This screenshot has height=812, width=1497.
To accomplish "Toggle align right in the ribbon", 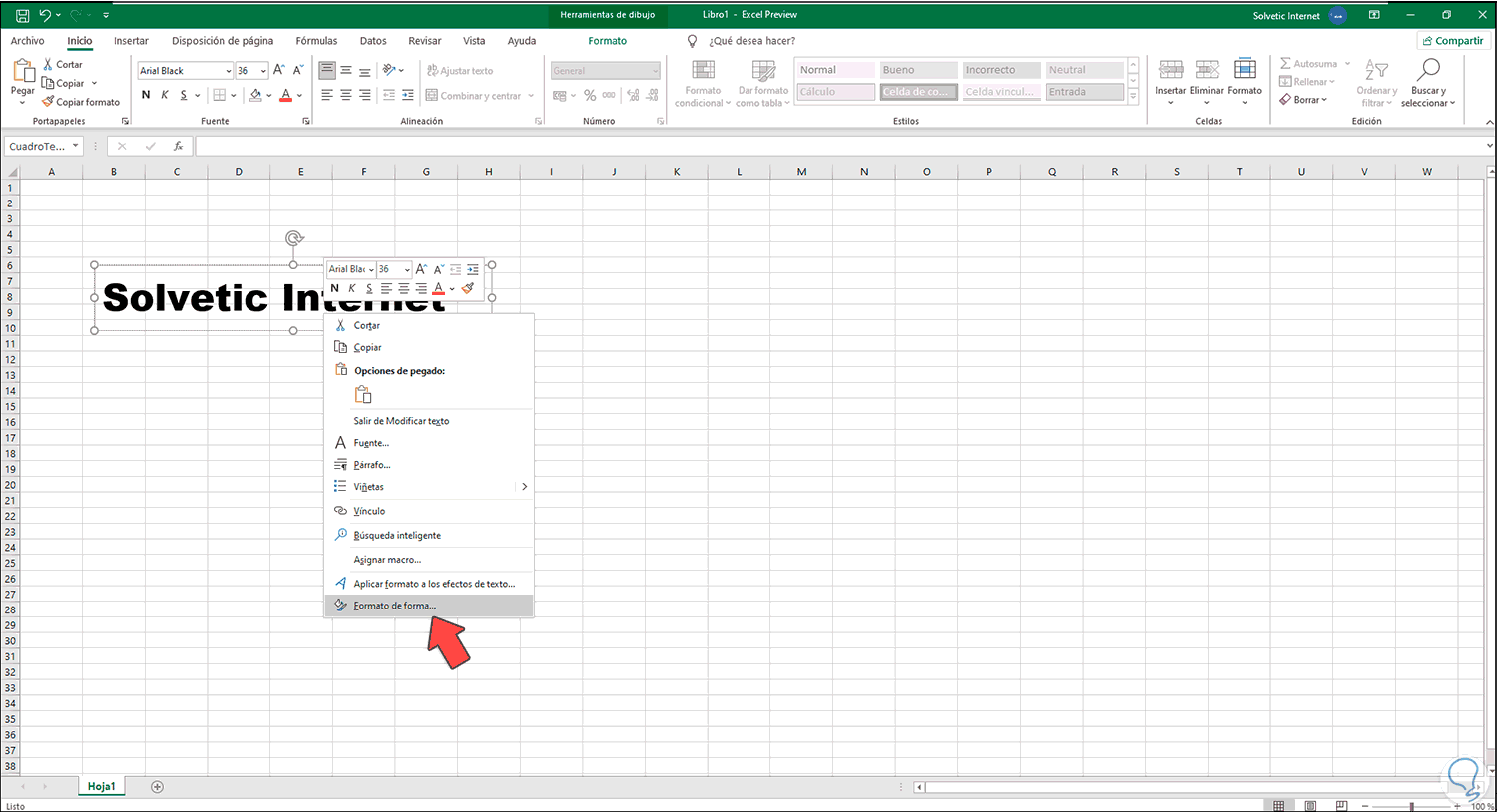I will (x=365, y=95).
